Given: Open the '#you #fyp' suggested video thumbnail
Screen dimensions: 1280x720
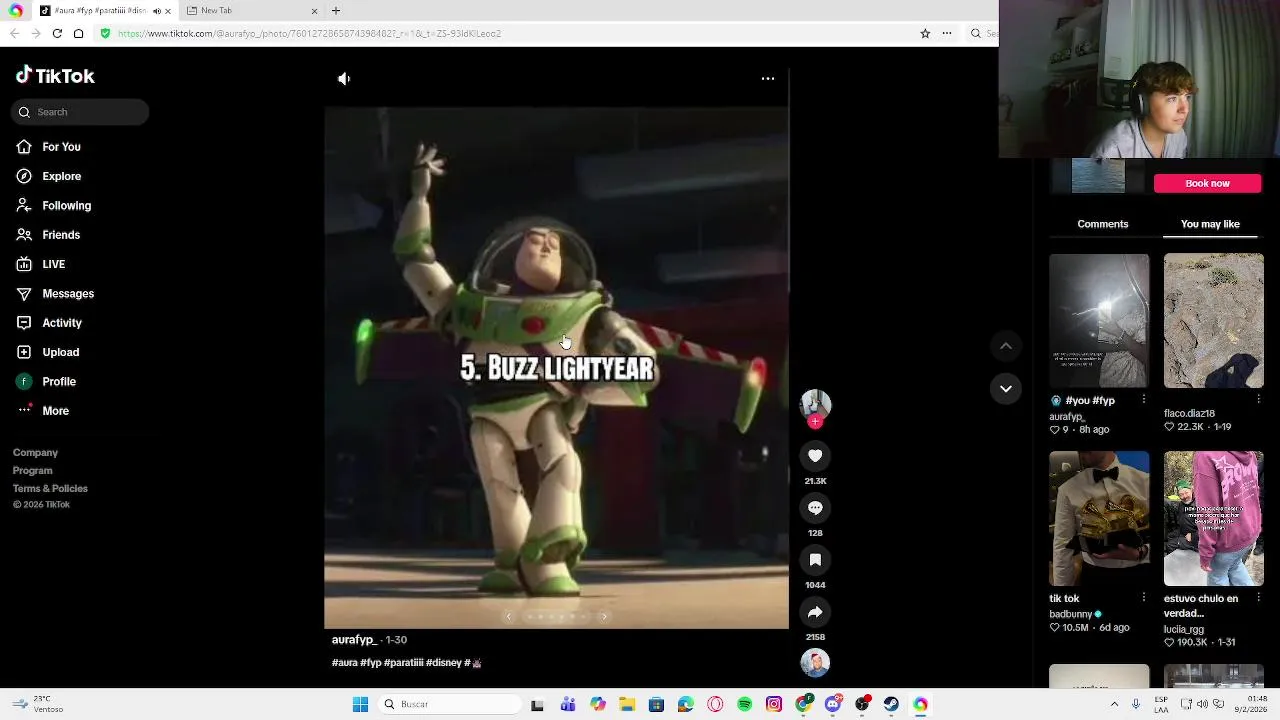Looking at the screenshot, I should point(1099,321).
